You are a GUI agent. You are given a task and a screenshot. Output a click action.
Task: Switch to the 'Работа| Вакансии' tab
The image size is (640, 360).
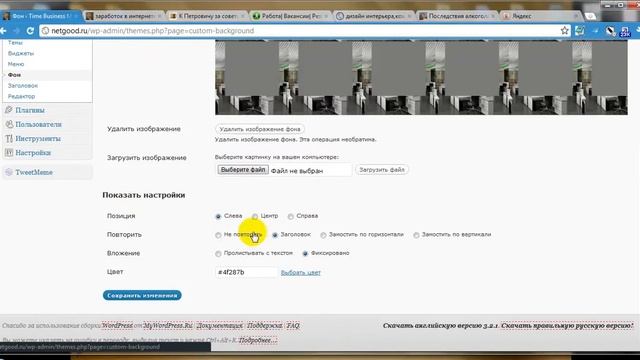click(291, 16)
